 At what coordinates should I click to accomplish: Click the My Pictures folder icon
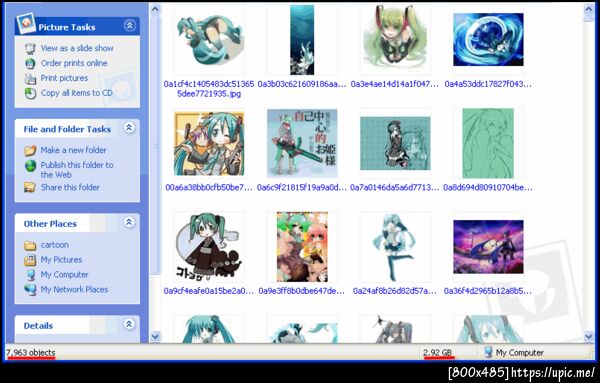(30, 260)
